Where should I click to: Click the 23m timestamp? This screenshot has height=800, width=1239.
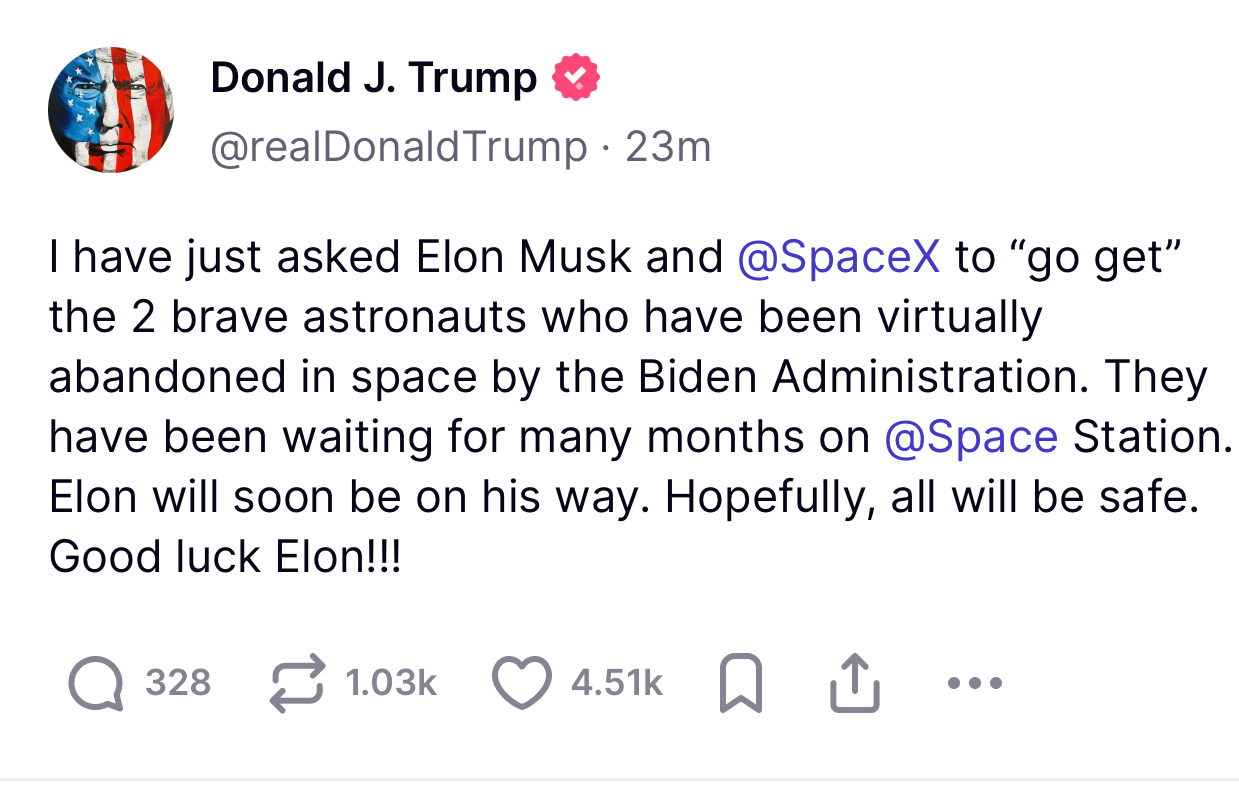[668, 147]
